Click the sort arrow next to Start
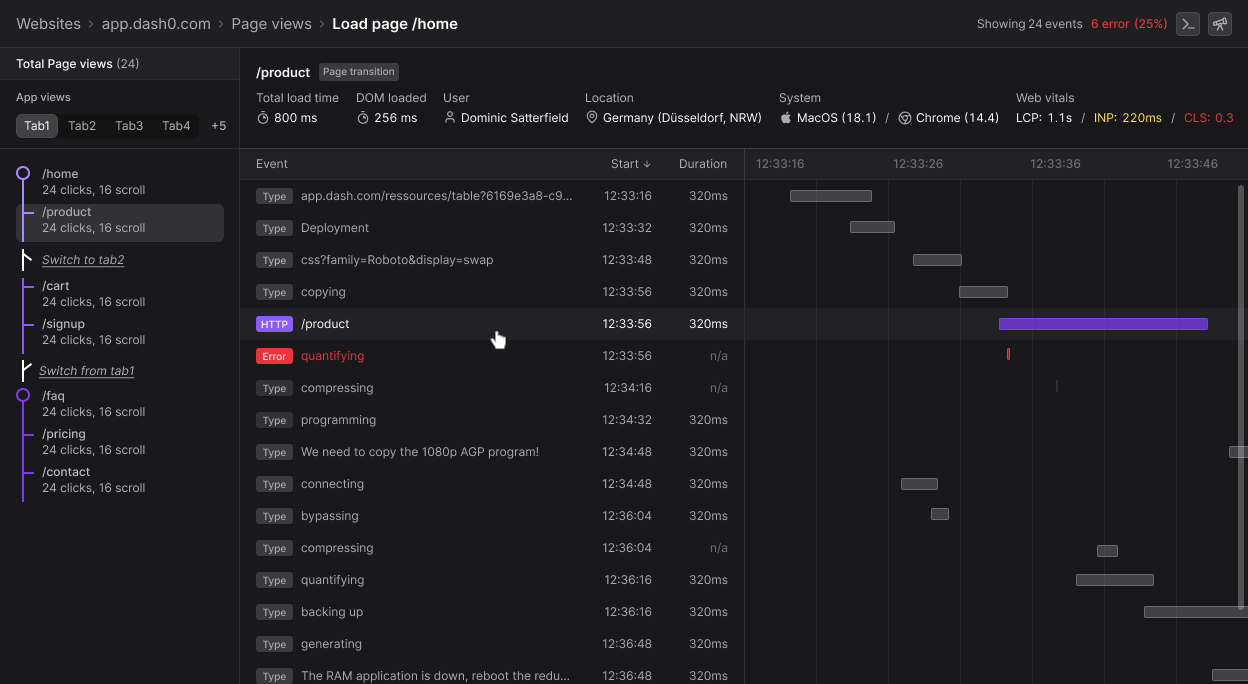This screenshot has width=1248, height=684. [646, 164]
